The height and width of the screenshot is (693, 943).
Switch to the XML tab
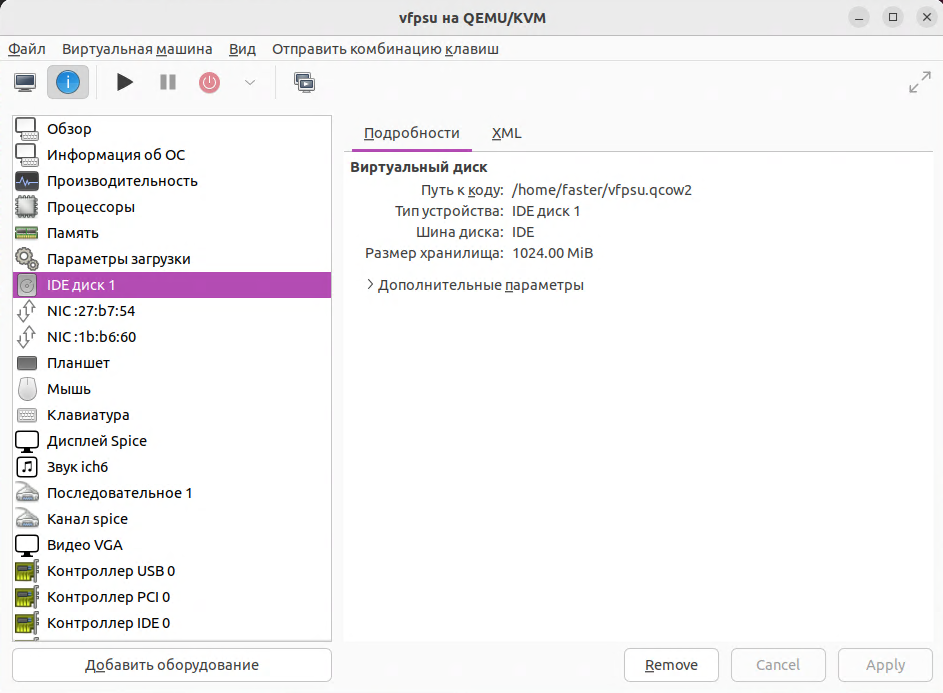[506, 133]
